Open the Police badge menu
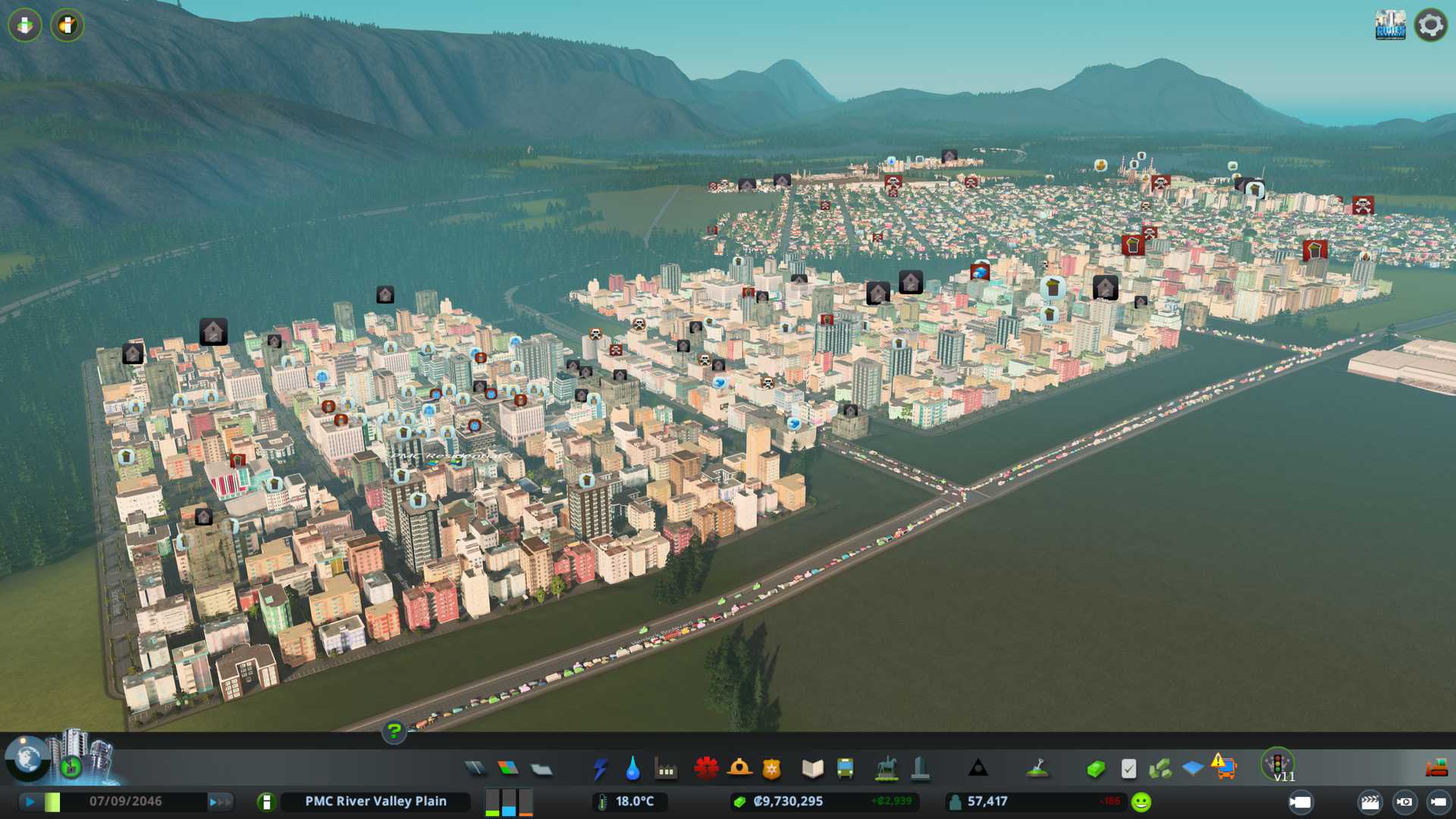The height and width of the screenshot is (819, 1456). tap(771, 769)
